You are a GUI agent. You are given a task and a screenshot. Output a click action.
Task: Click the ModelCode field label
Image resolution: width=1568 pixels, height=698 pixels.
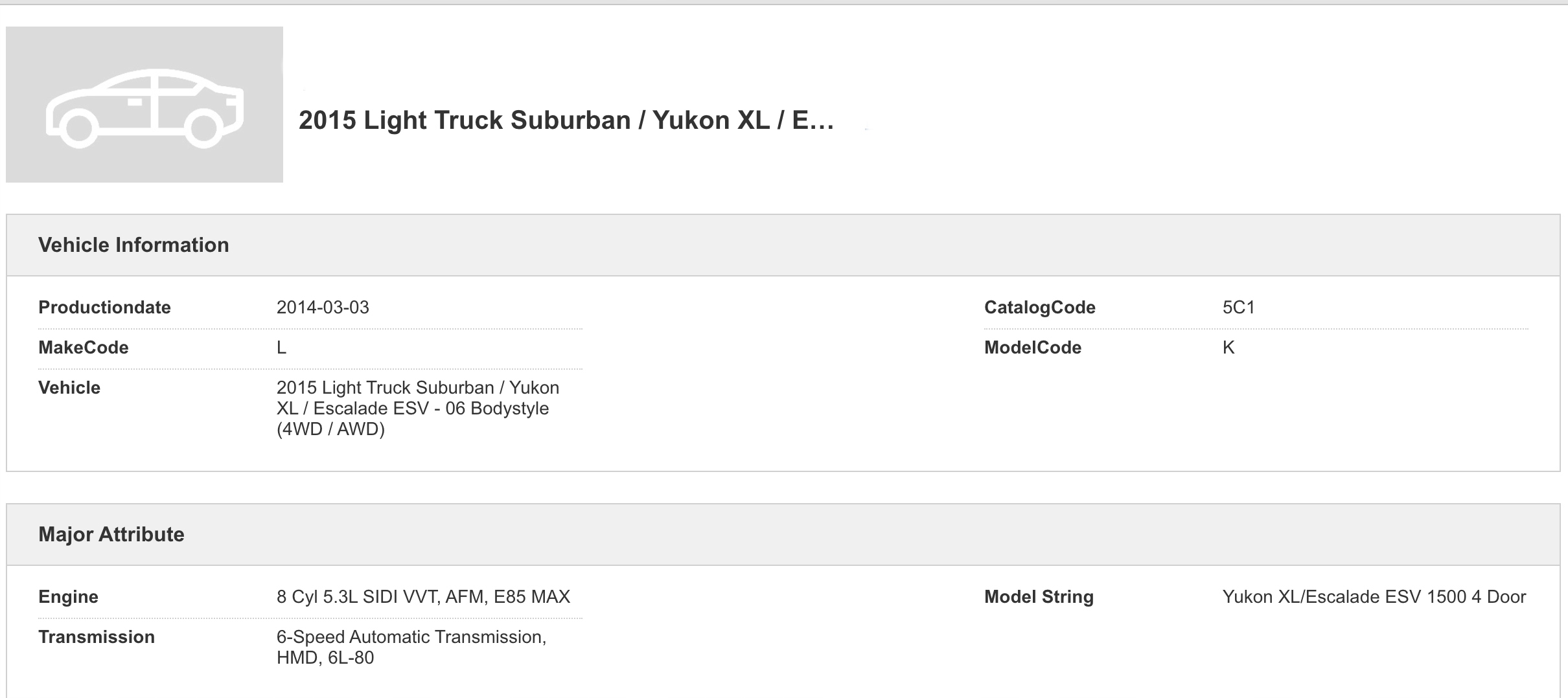(1032, 348)
